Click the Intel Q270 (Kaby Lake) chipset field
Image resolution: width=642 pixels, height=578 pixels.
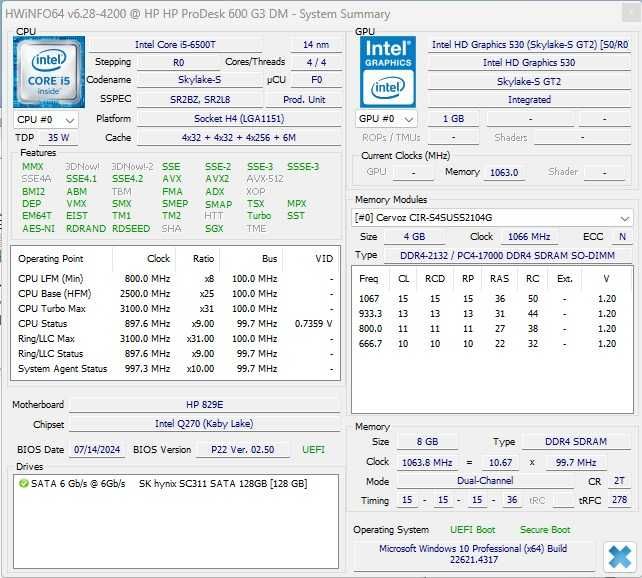[205, 424]
